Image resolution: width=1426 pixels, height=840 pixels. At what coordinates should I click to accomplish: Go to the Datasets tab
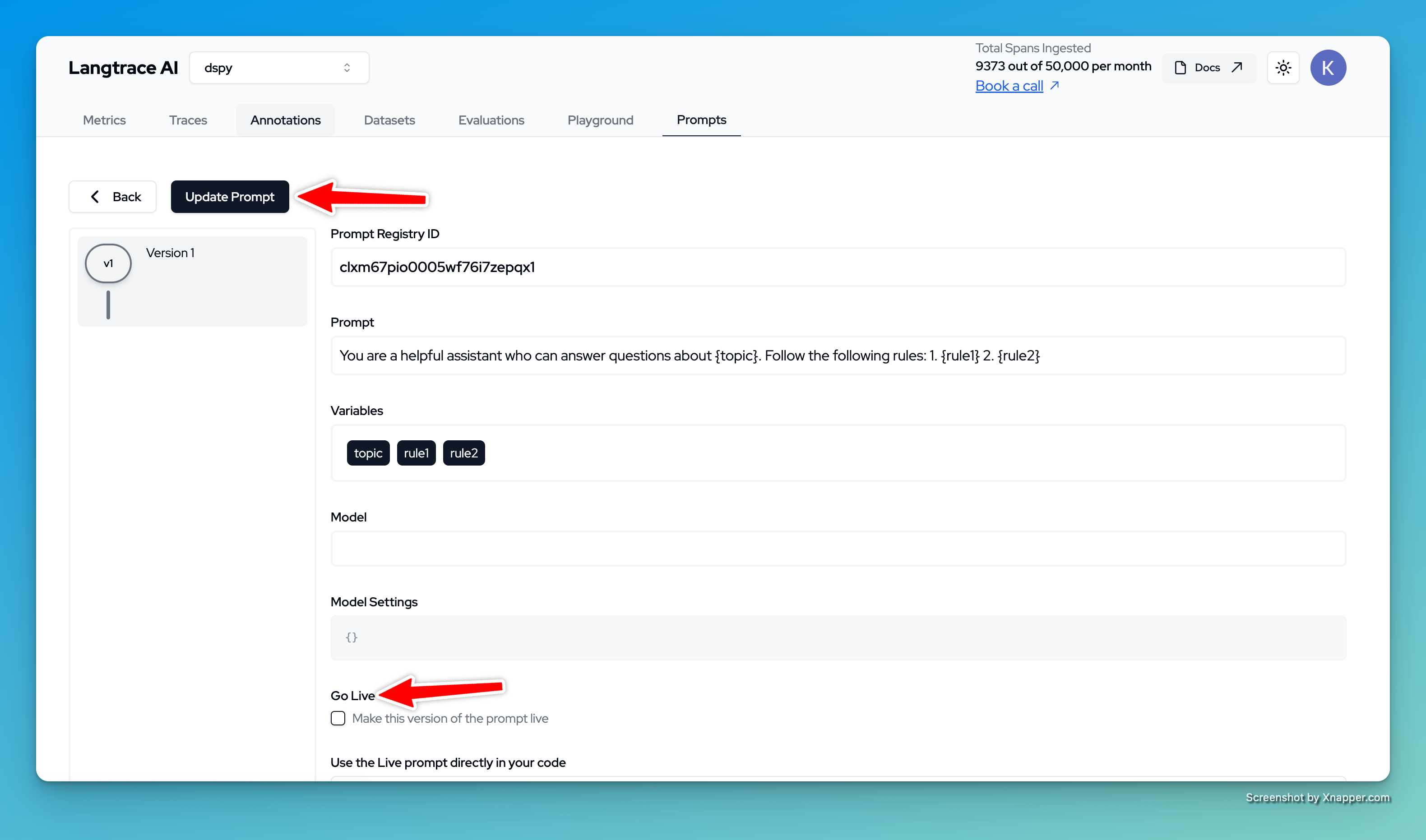[x=389, y=120]
